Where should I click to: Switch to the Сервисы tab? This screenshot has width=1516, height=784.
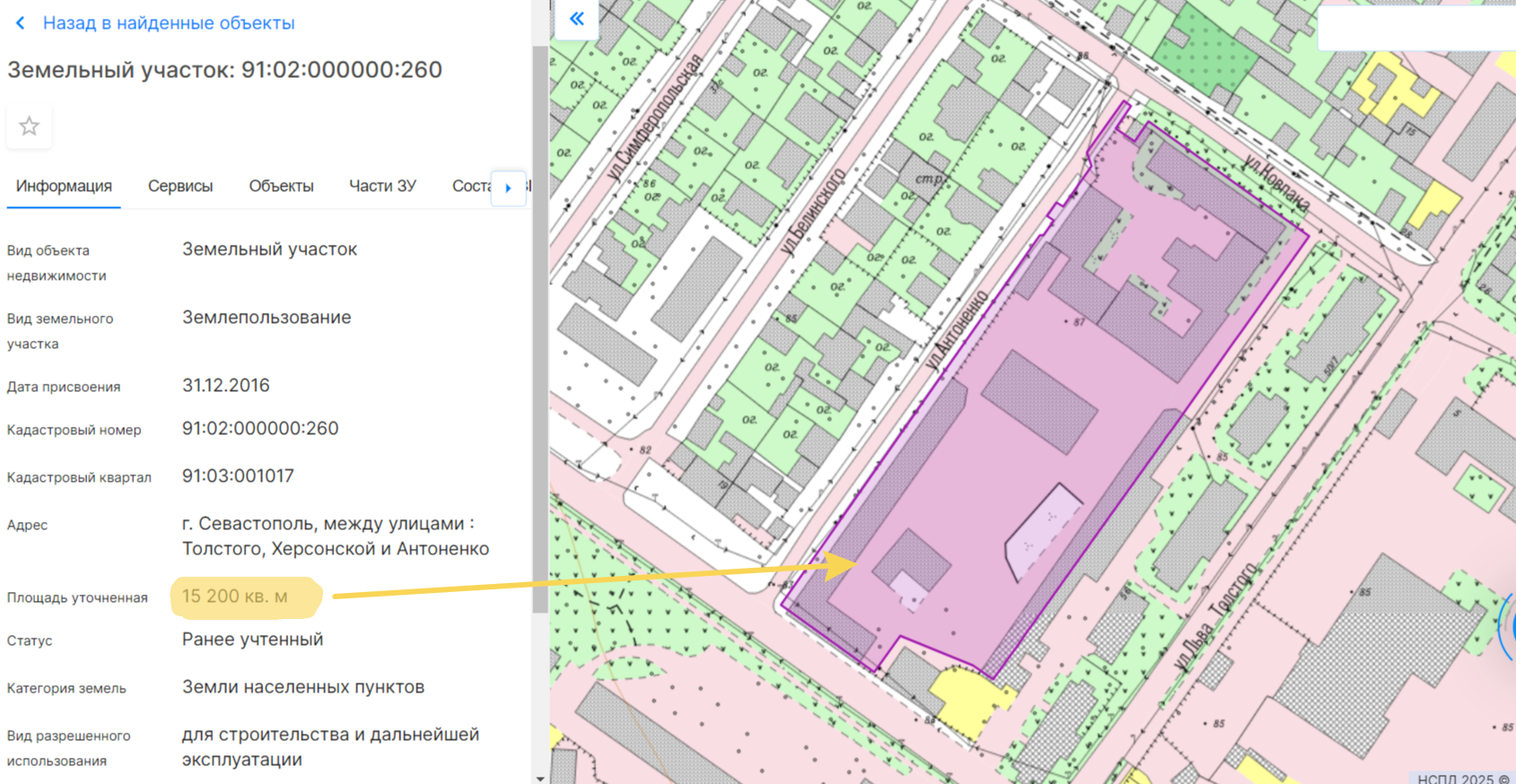pos(180,186)
